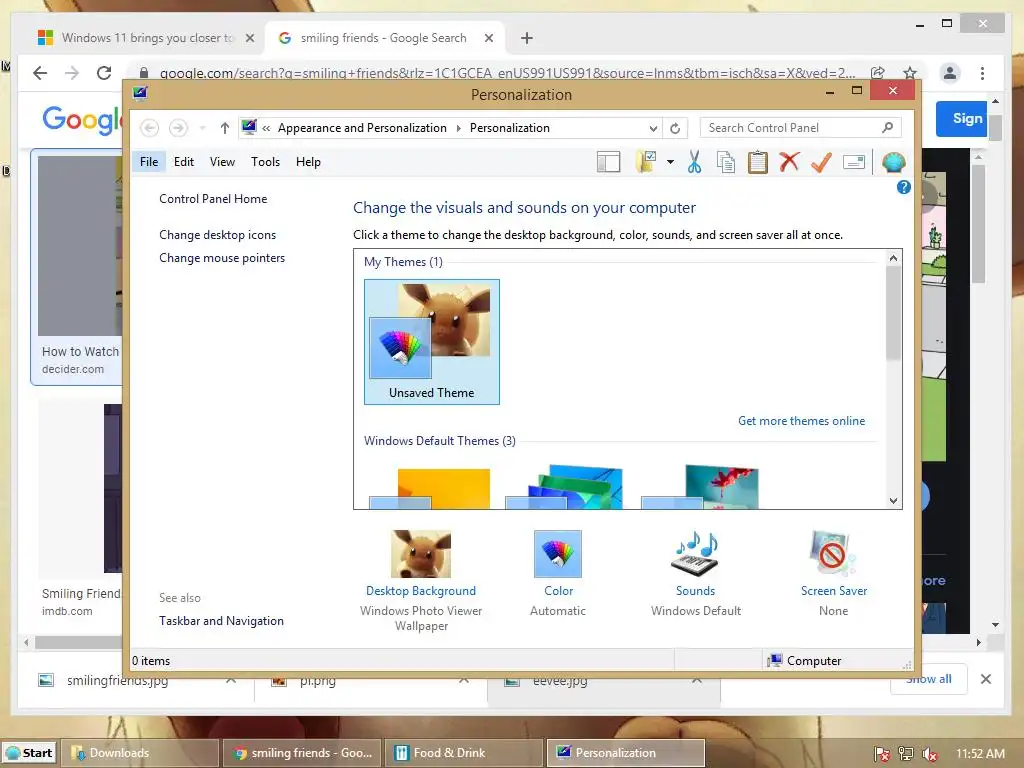Screen dimensions: 1024x768
Task: Select the red flower Windows default theme
Action: point(700,487)
